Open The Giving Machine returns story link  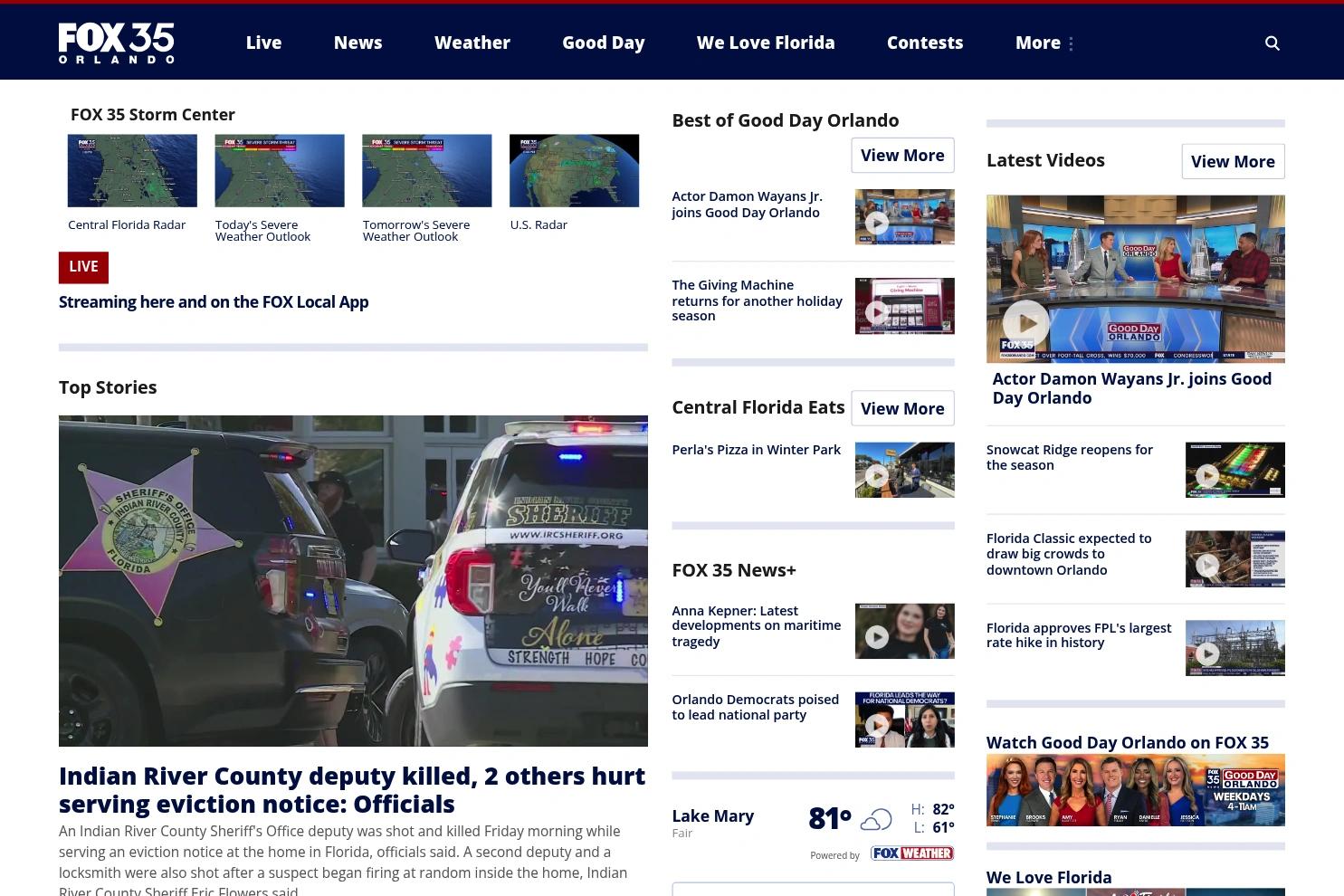pos(757,300)
